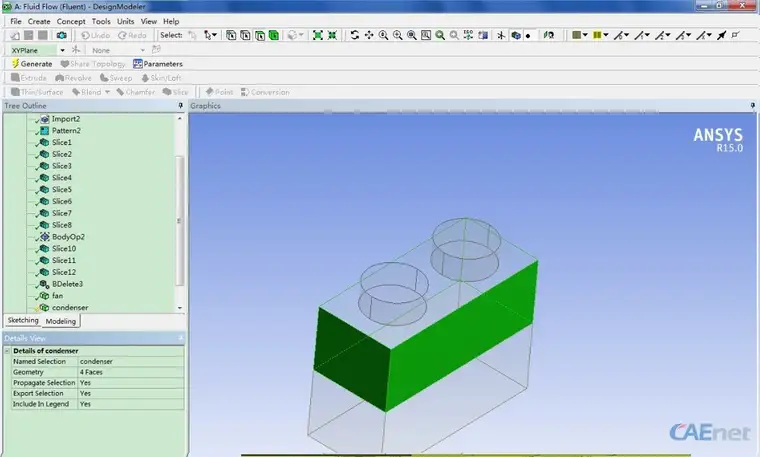760x457 pixels.
Task: Click the image capture camera icon
Action: (x=62, y=35)
